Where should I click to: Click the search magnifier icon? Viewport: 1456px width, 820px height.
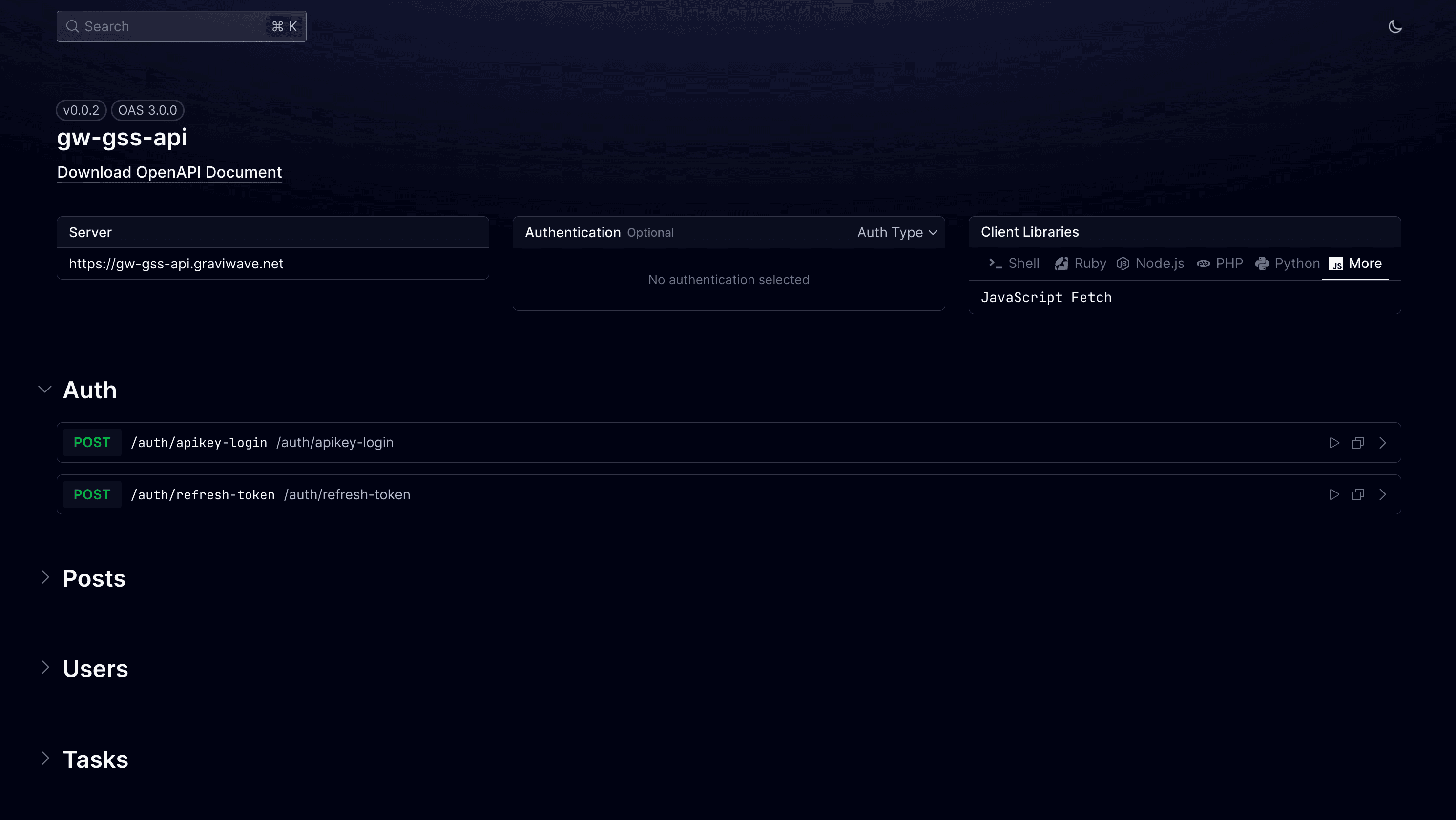point(72,26)
